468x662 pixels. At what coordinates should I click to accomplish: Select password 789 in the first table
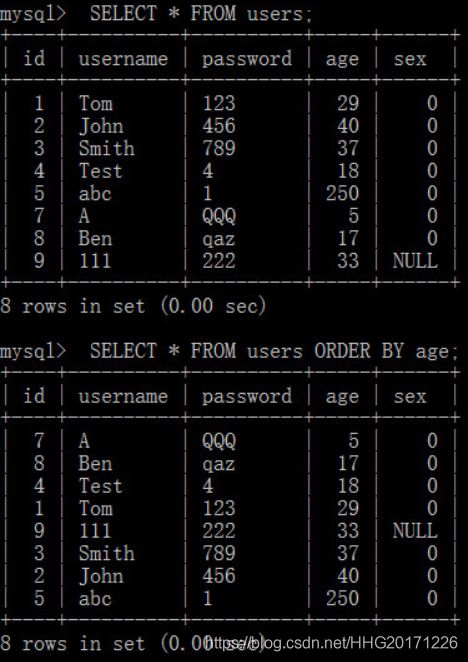219,149
